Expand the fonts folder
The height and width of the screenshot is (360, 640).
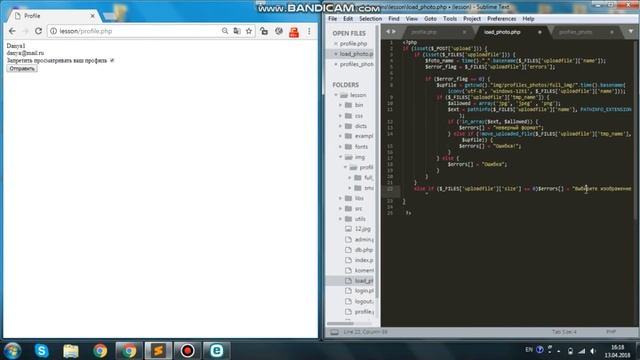[x=340, y=147]
